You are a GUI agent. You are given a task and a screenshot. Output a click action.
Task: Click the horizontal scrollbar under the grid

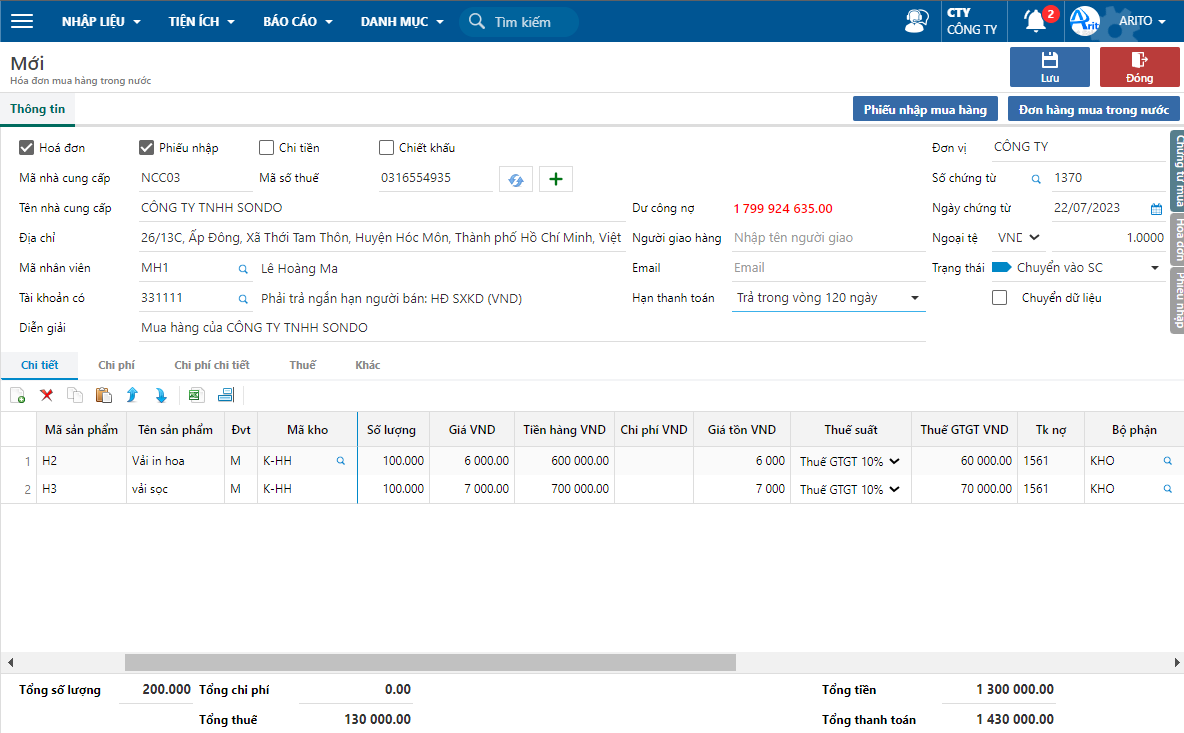[430, 662]
